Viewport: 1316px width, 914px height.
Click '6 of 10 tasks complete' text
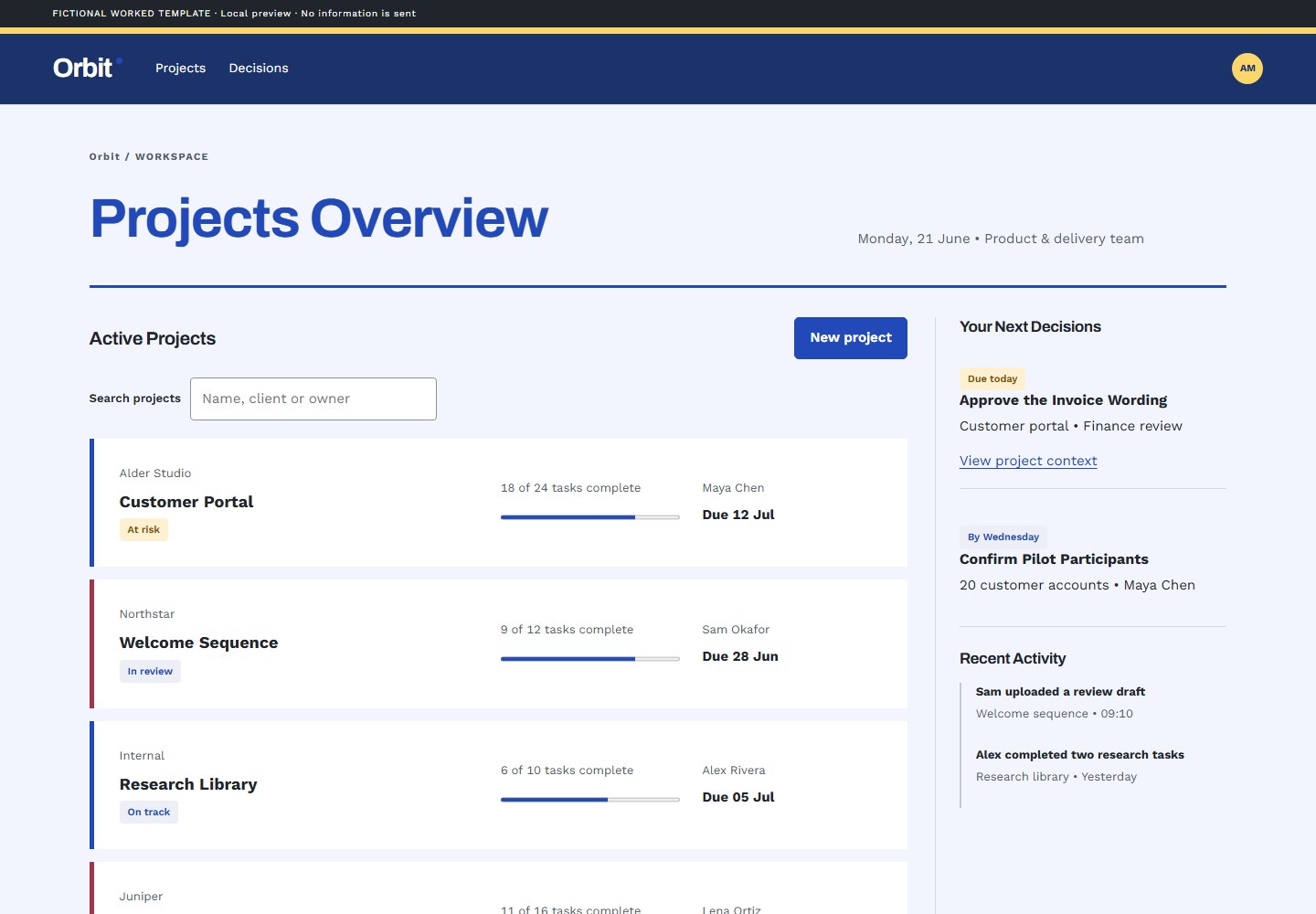click(567, 771)
